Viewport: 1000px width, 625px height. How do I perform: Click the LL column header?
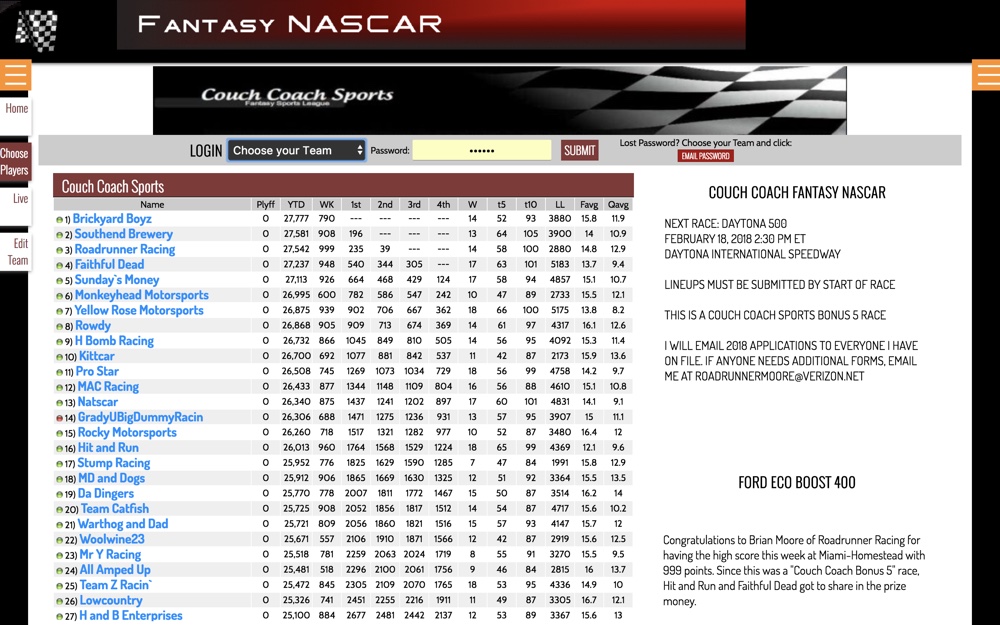(x=559, y=205)
